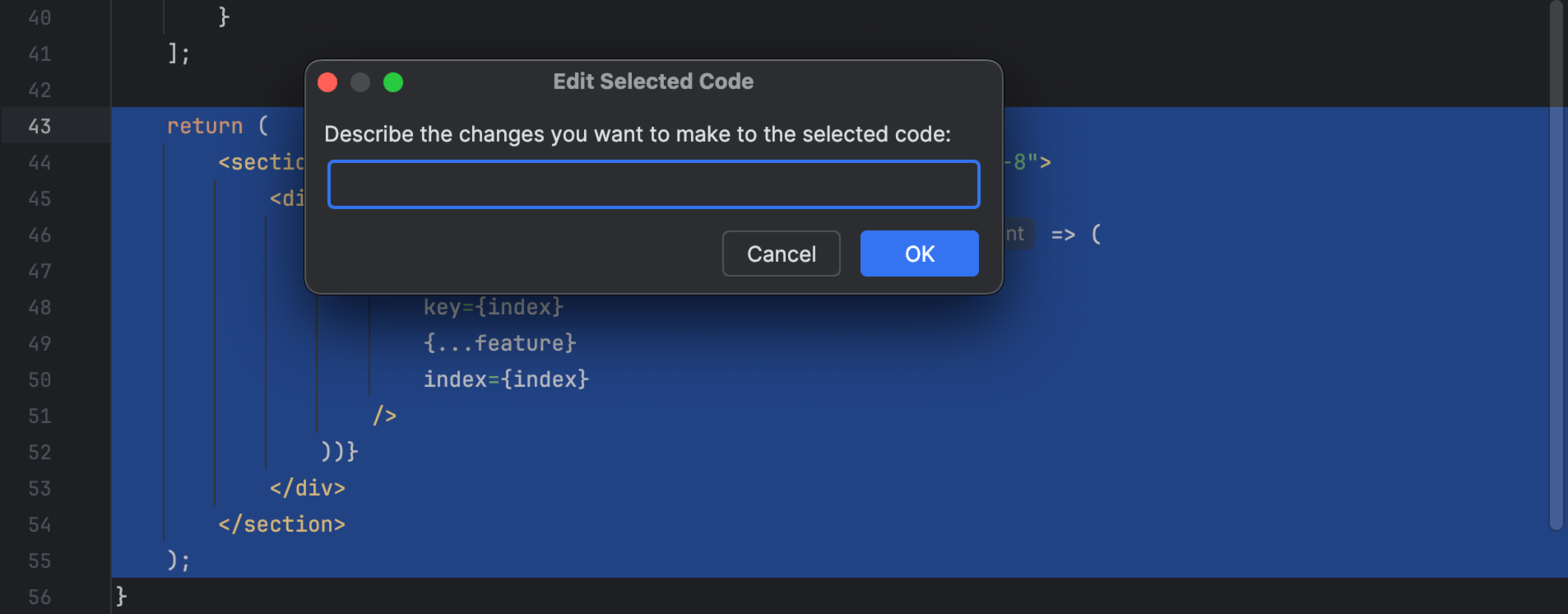The width and height of the screenshot is (1568, 614).
Task: Click the closing </div> tag
Action: [x=308, y=488]
